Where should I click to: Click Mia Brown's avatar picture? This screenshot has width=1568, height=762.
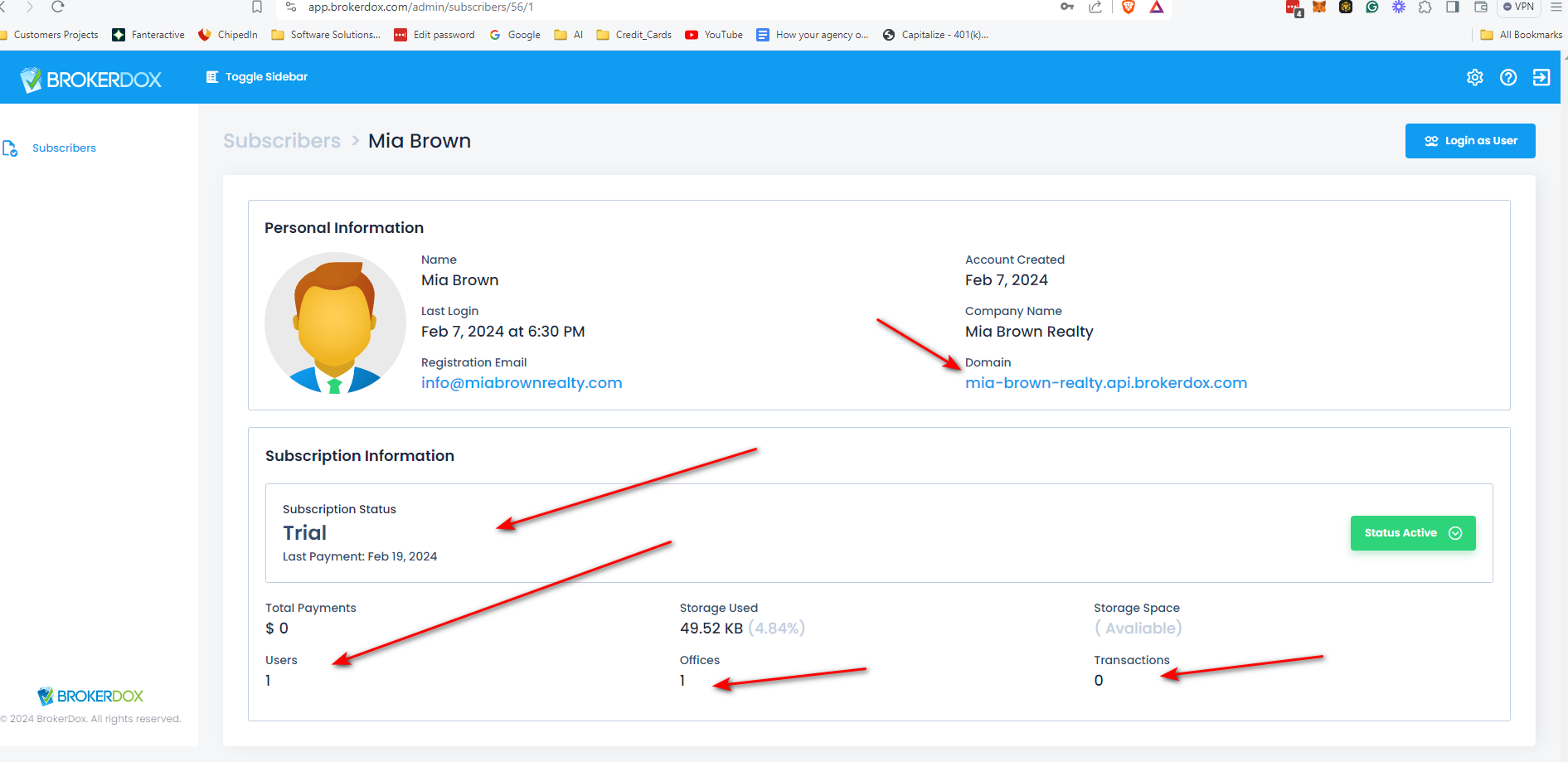coord(335,323)
